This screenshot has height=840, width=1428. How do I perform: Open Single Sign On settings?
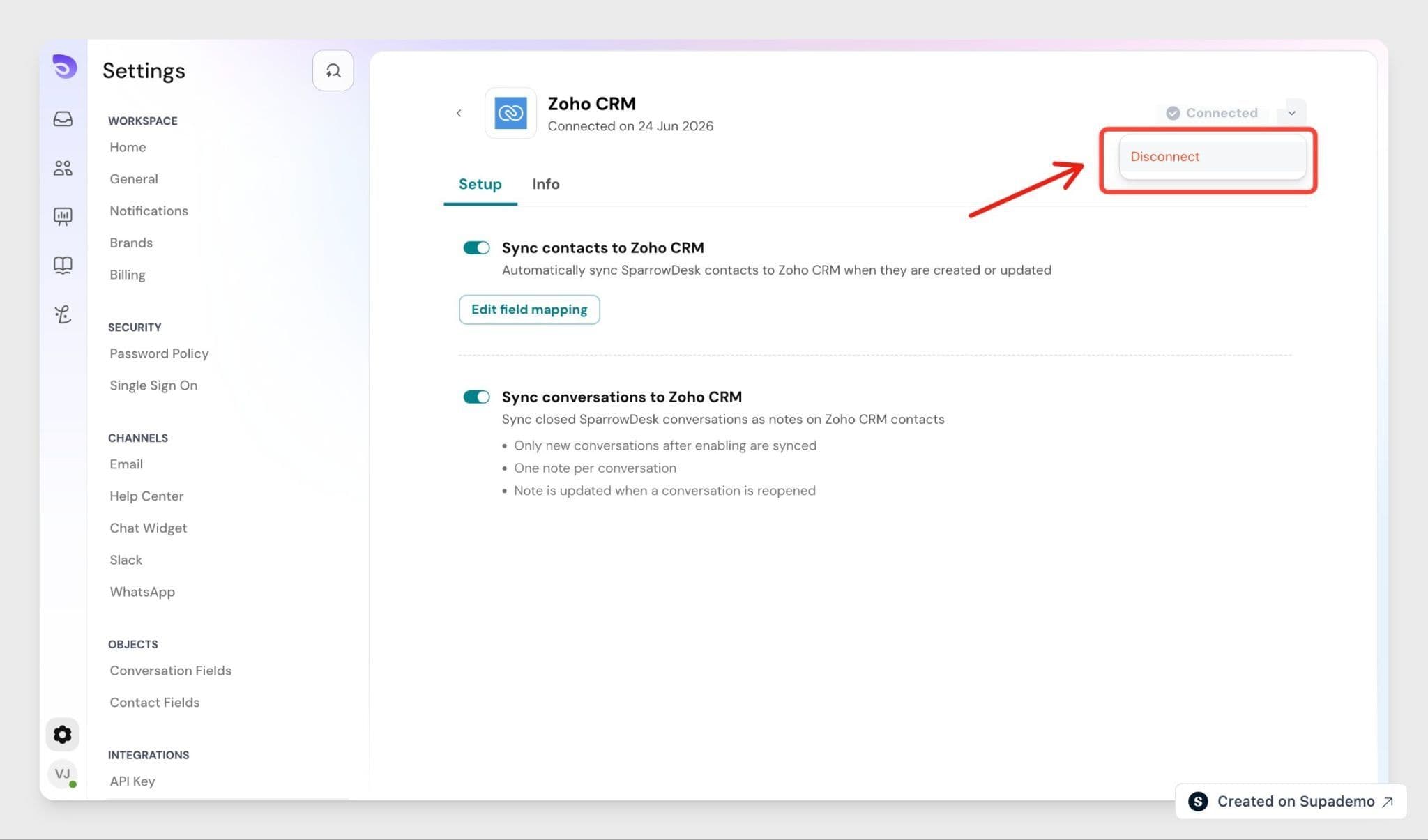[x=153, y=385]
